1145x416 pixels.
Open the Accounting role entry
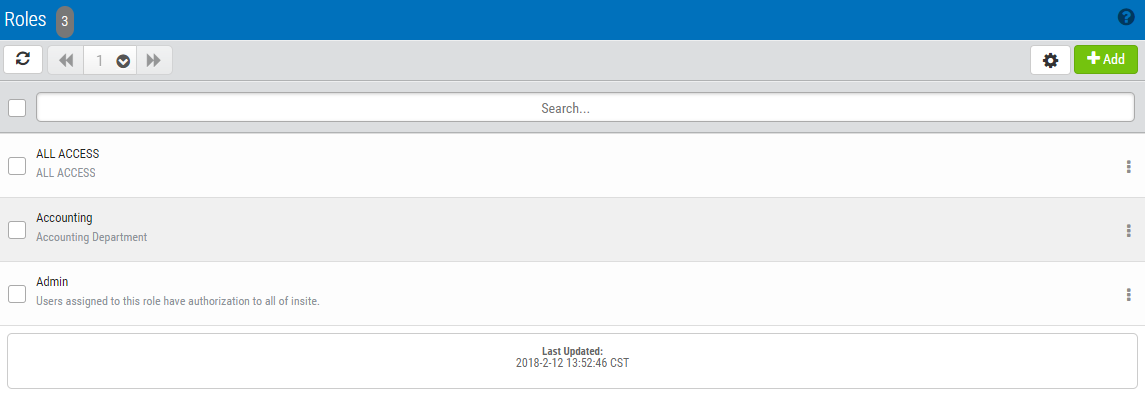(572, 230)
